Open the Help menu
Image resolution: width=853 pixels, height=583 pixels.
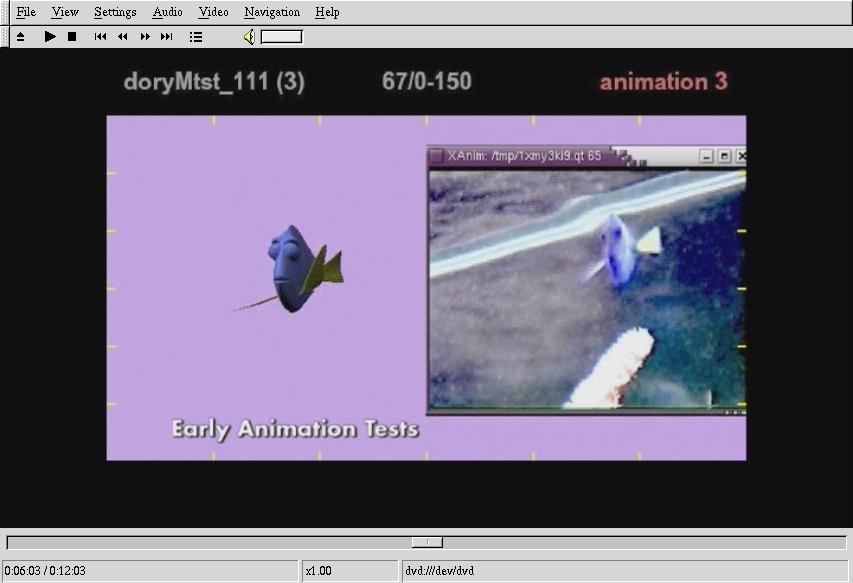(327, 12)
